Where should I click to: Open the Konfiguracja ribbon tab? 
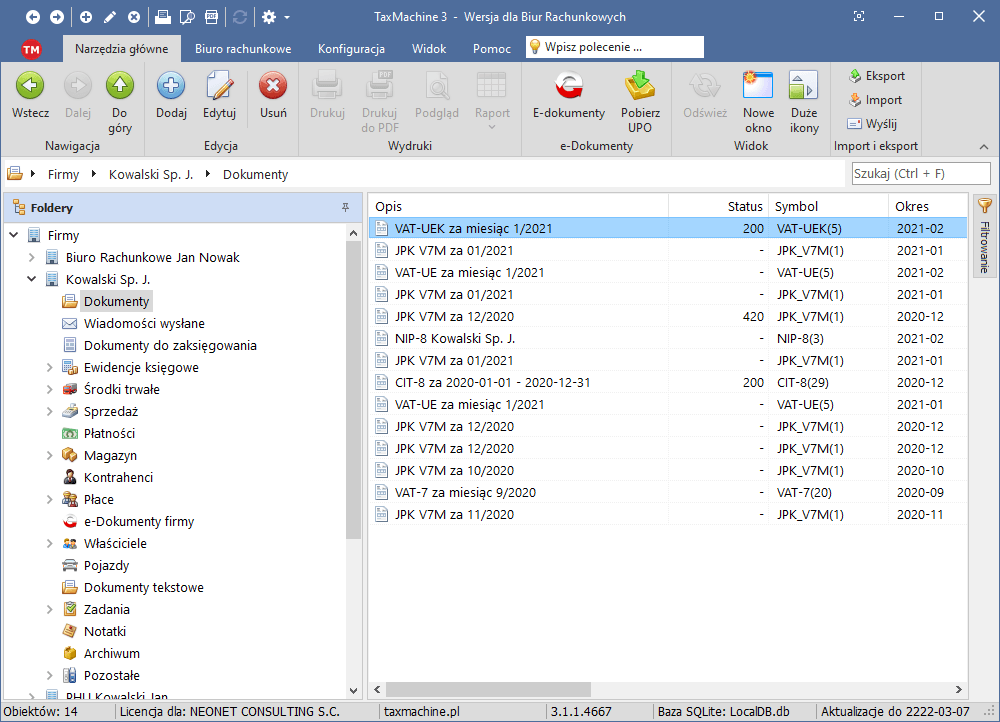click(351, 48)
